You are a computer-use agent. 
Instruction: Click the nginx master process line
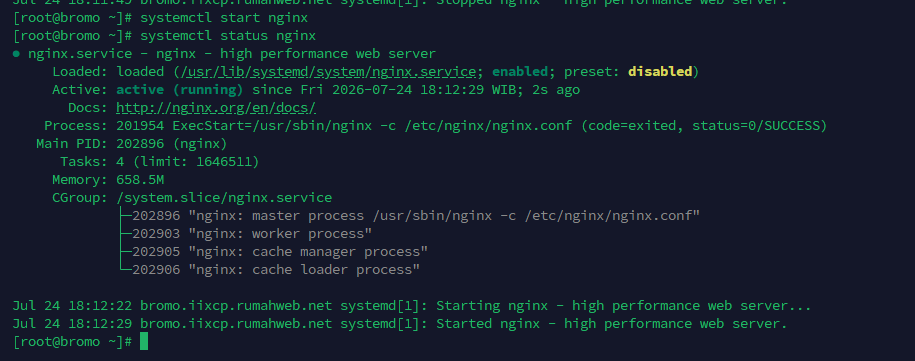416,216
